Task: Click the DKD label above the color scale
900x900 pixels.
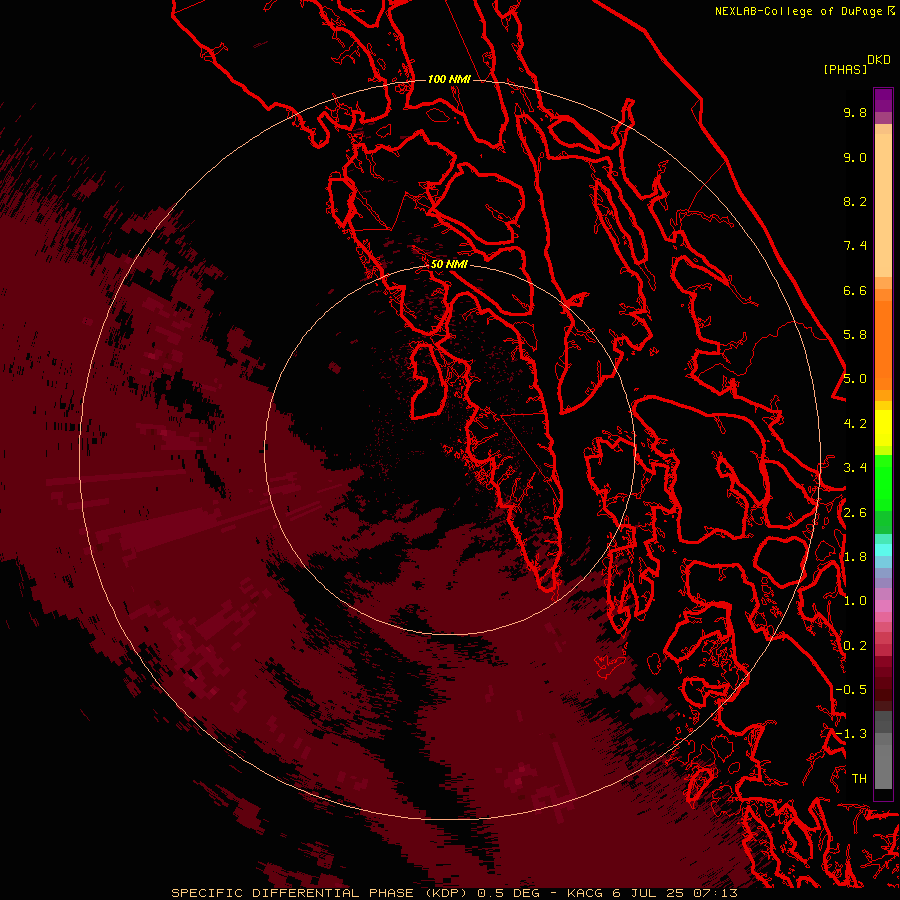Action: click(879, 60)
